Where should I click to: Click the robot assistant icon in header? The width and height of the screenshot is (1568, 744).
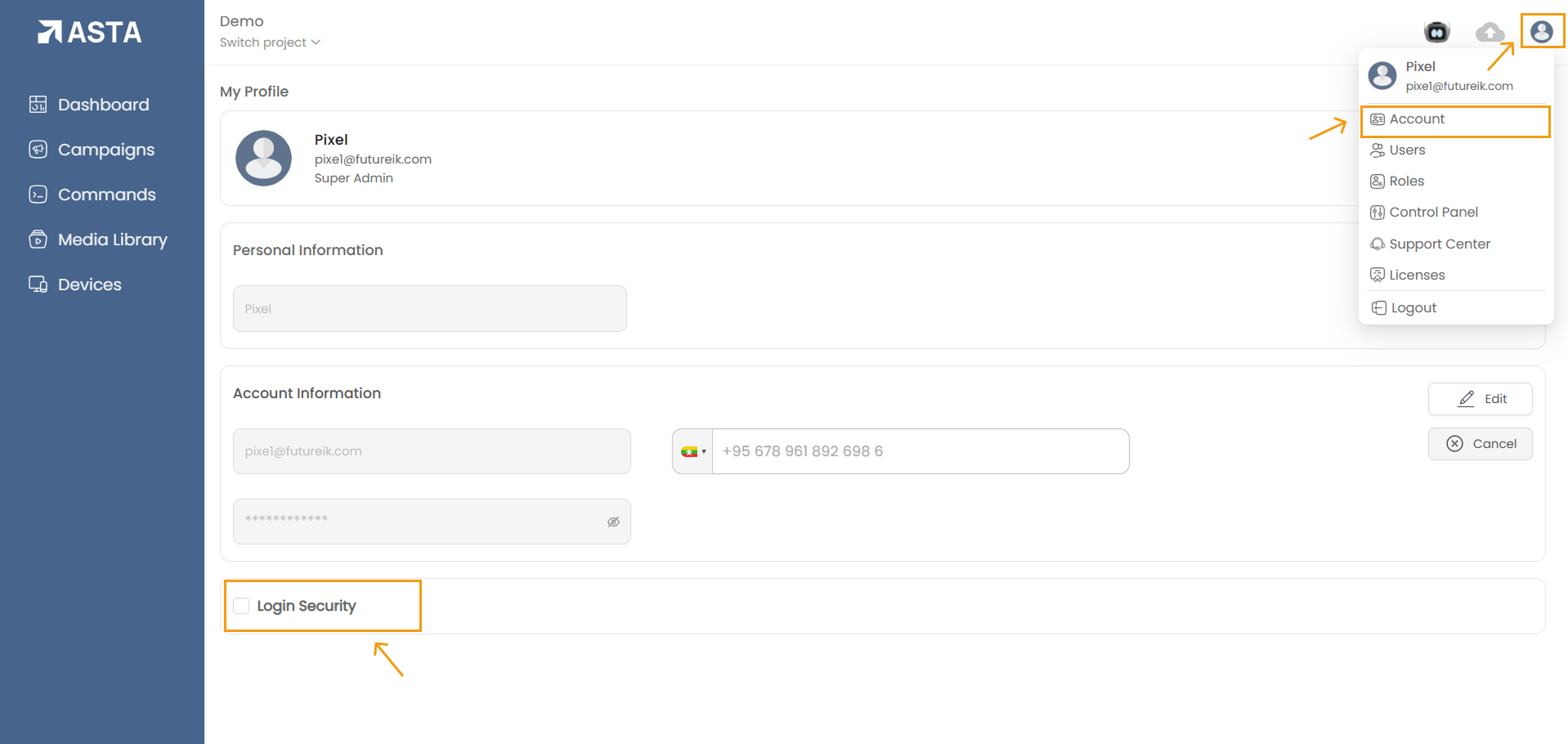pos(1436,32)
